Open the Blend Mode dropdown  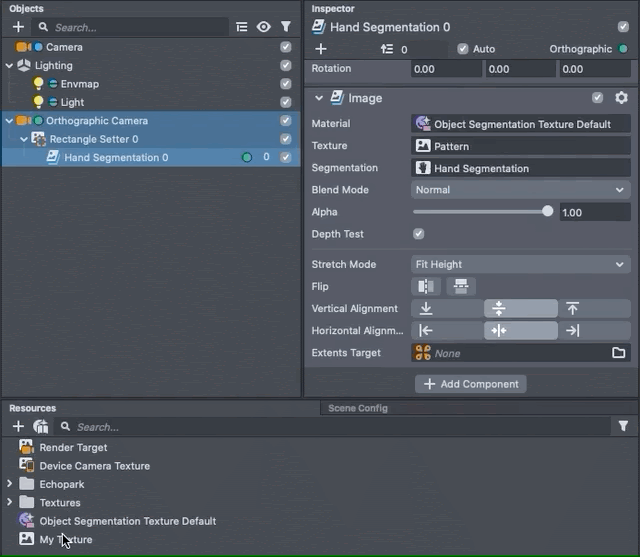(520, 190)
